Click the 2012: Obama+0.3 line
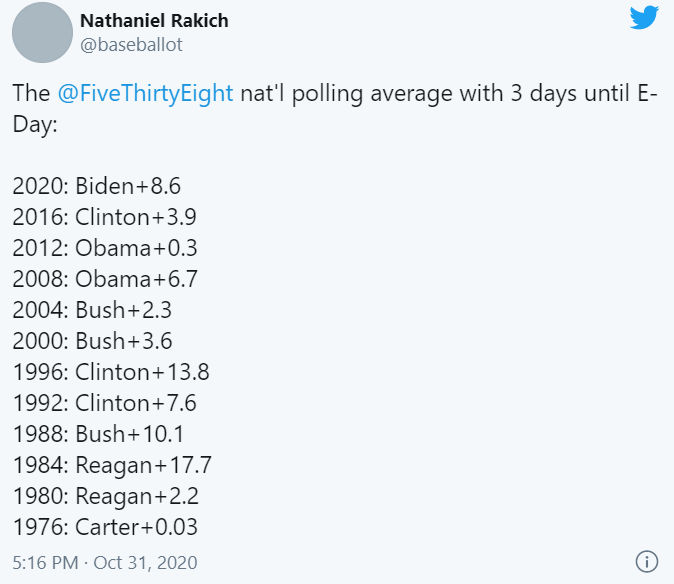 (x=105, y=248)
